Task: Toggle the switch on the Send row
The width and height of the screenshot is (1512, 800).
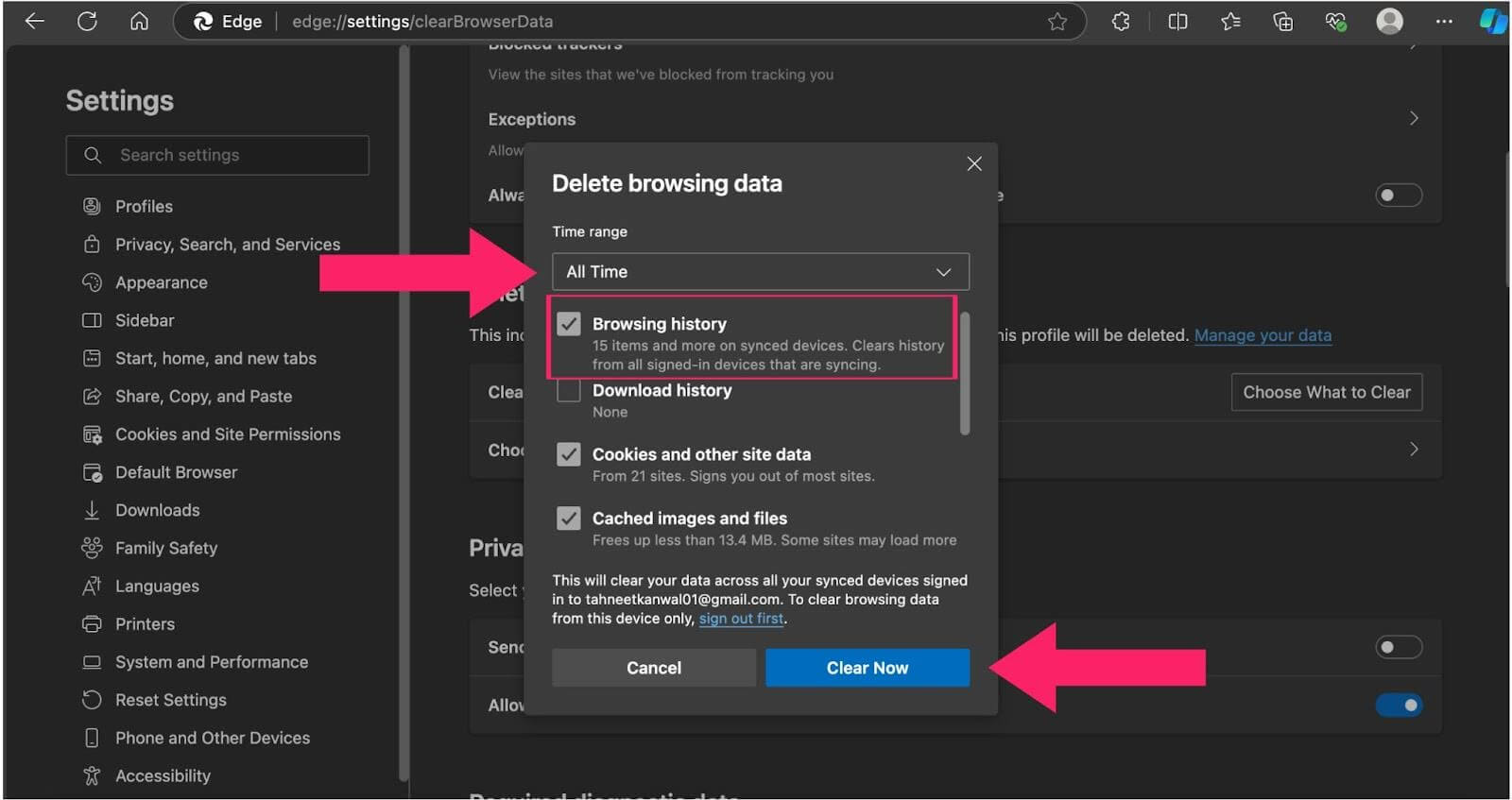Action: click(x=1399, y=647)
